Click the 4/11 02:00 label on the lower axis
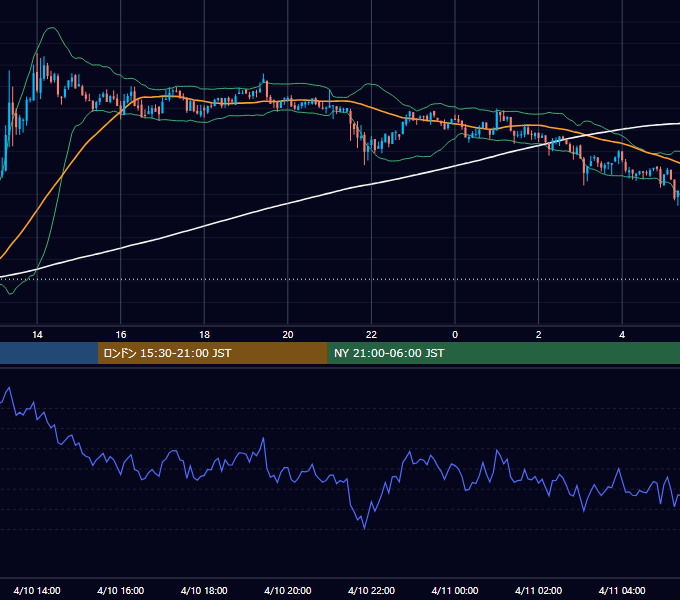The image size is (680, 600). pyautogui.click(x=539, y=590)
